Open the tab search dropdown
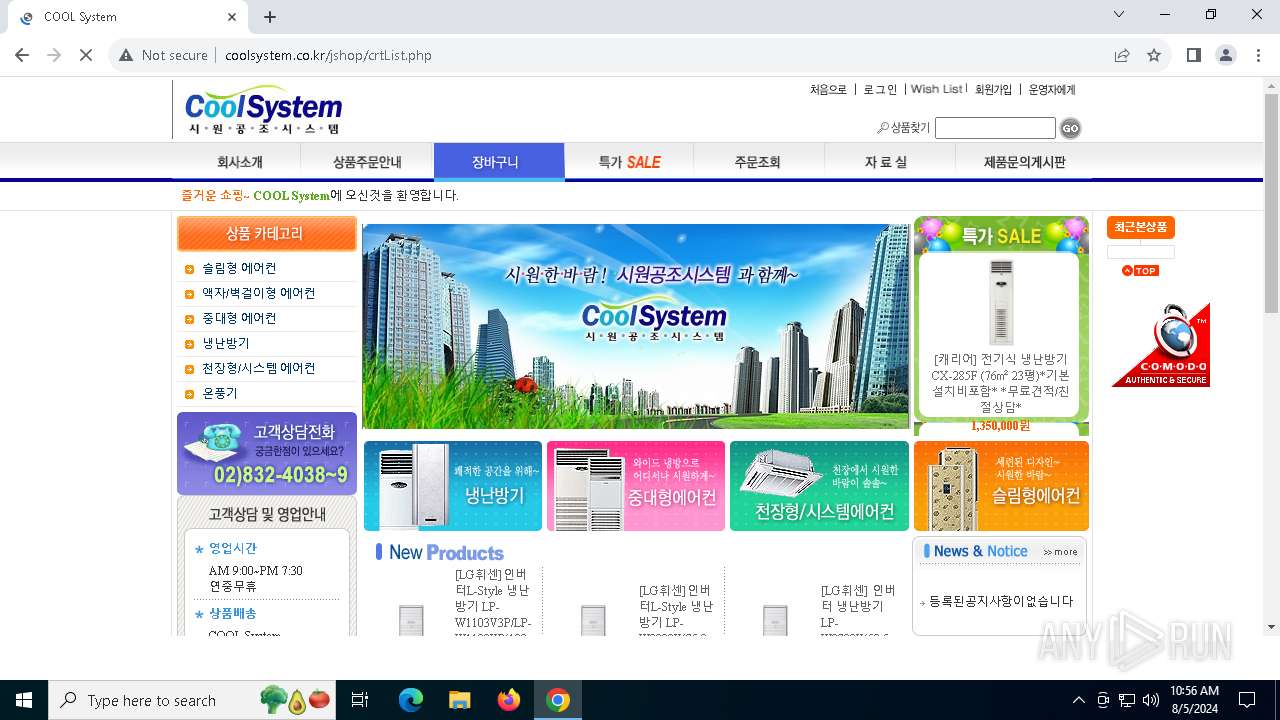 tap(1119, 15)
